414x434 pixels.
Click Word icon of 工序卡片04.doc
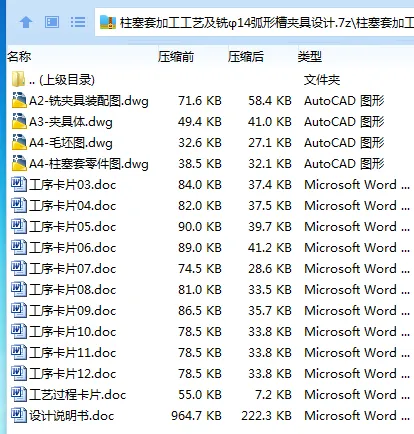(x=19, y=205)
